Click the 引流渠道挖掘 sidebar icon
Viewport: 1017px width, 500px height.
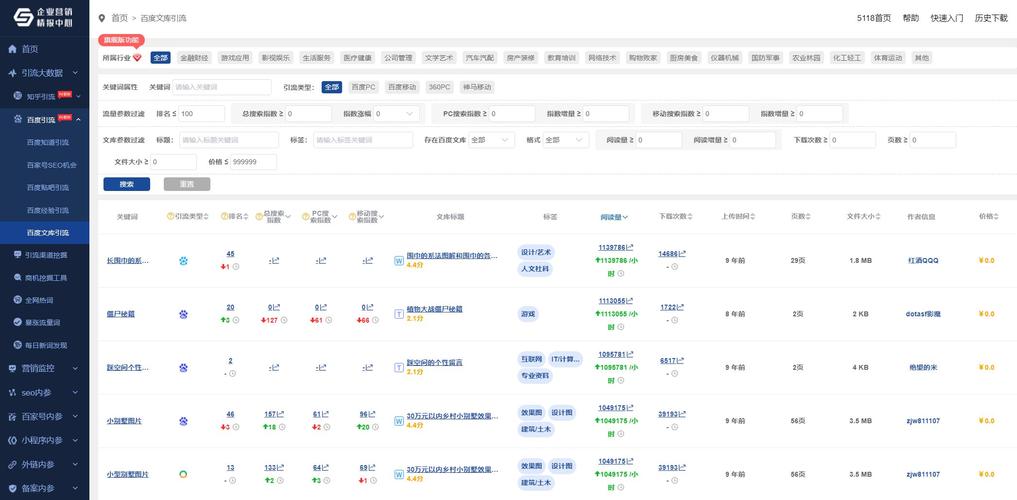pyautogui.click(x=18, y=255)
